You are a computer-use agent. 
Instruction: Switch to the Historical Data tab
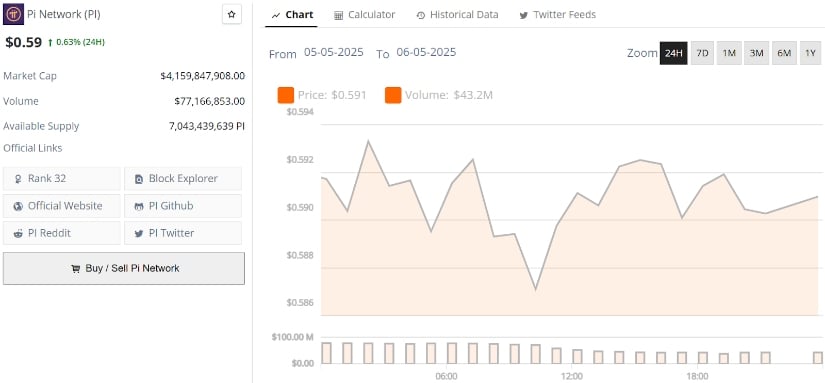[457, 15]
